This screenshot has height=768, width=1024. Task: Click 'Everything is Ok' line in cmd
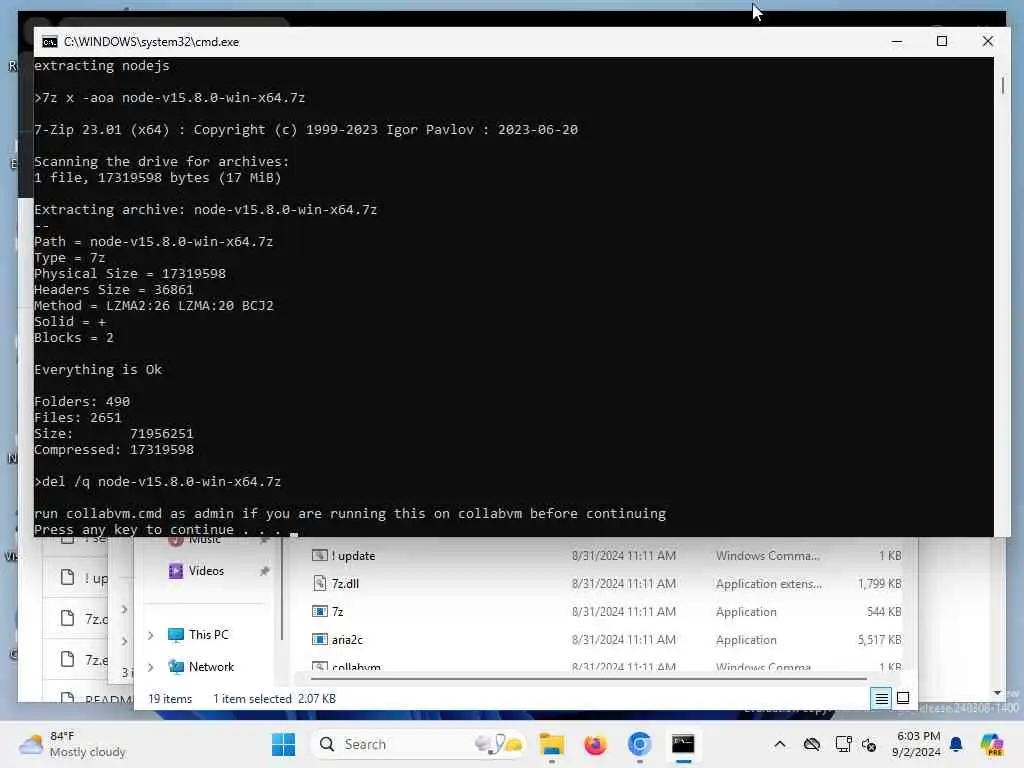pos(98,370)
